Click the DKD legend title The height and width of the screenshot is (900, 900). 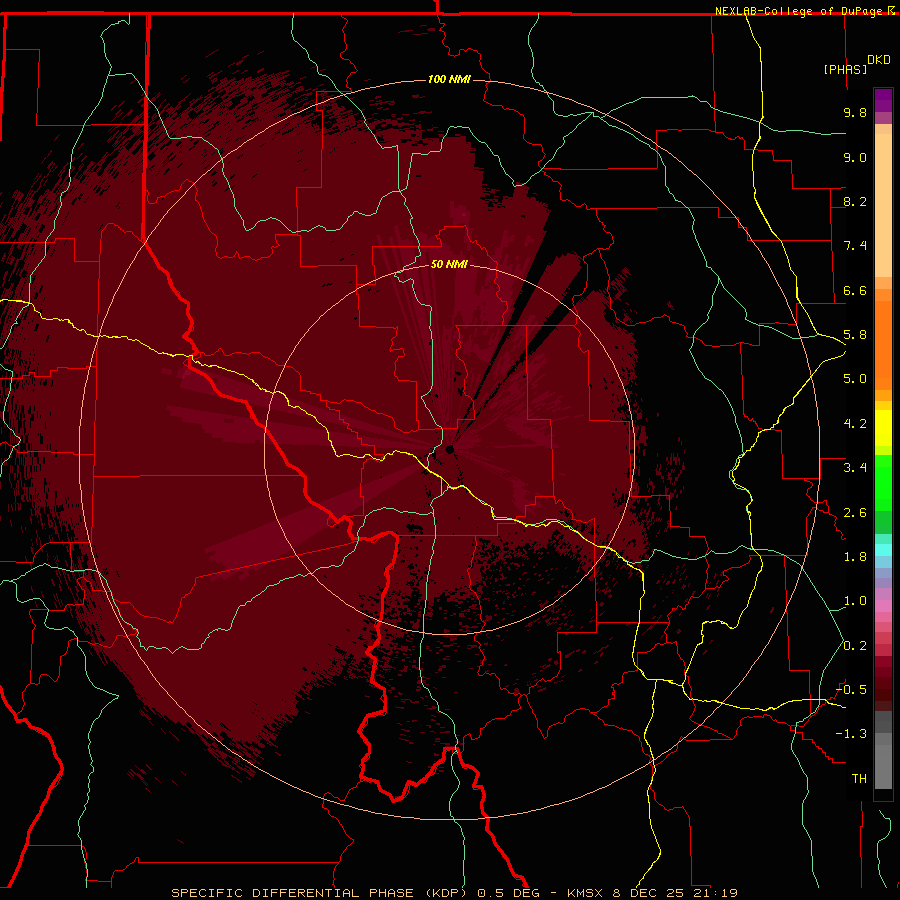click(879, 60)
